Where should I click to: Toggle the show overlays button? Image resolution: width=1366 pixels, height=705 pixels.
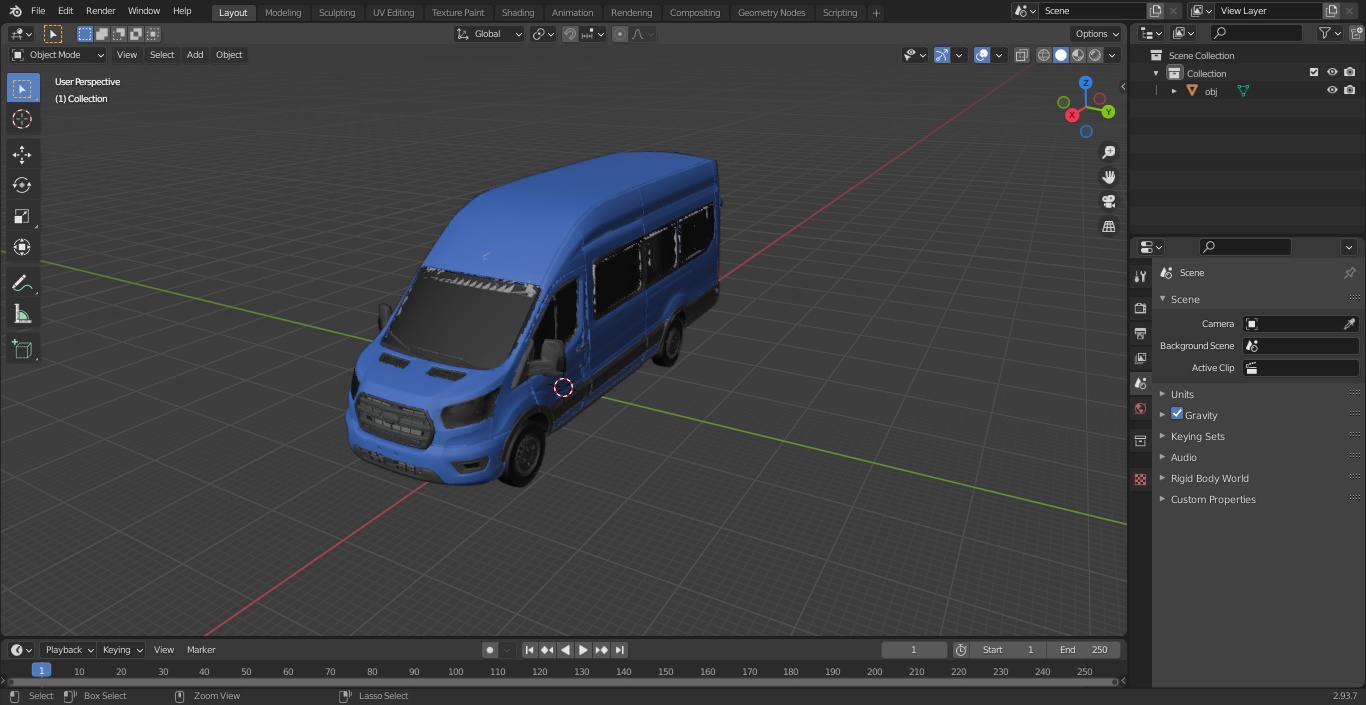tap(982, 55)
